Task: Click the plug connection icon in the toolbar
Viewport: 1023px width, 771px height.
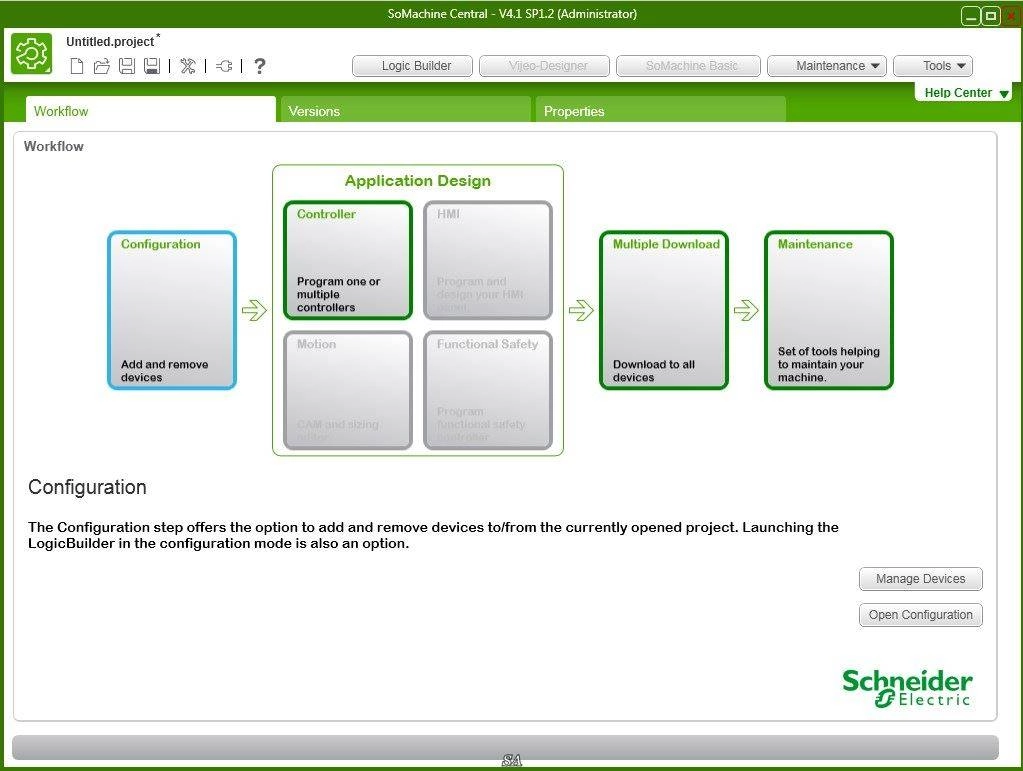Action: point(224,66)
